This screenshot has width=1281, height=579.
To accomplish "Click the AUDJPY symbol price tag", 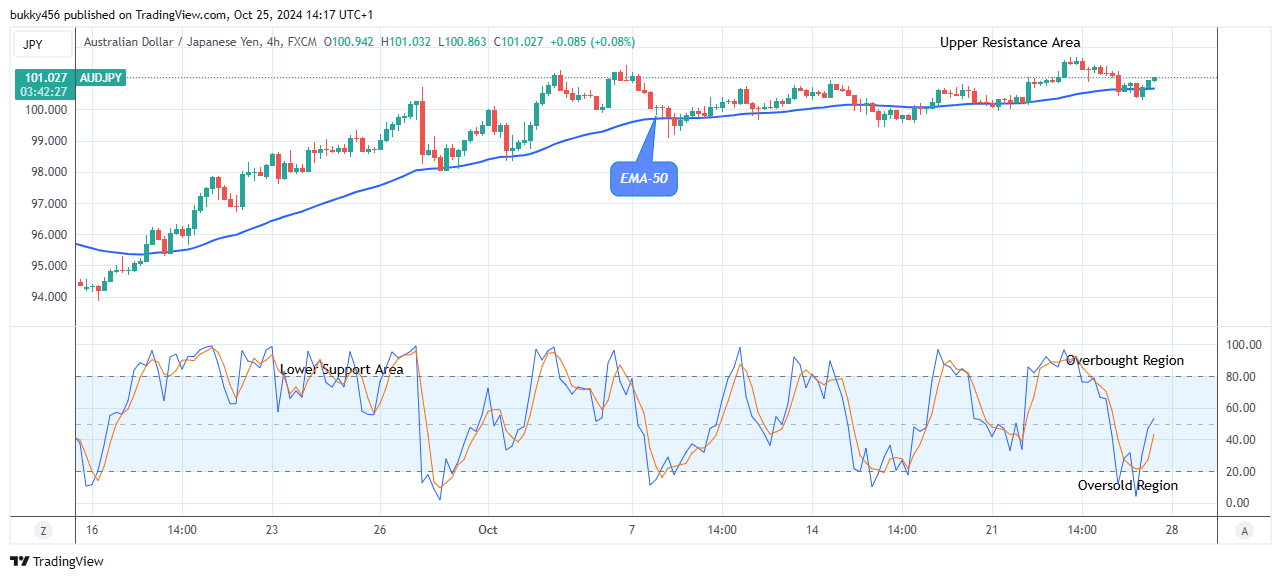I will 102,77.
